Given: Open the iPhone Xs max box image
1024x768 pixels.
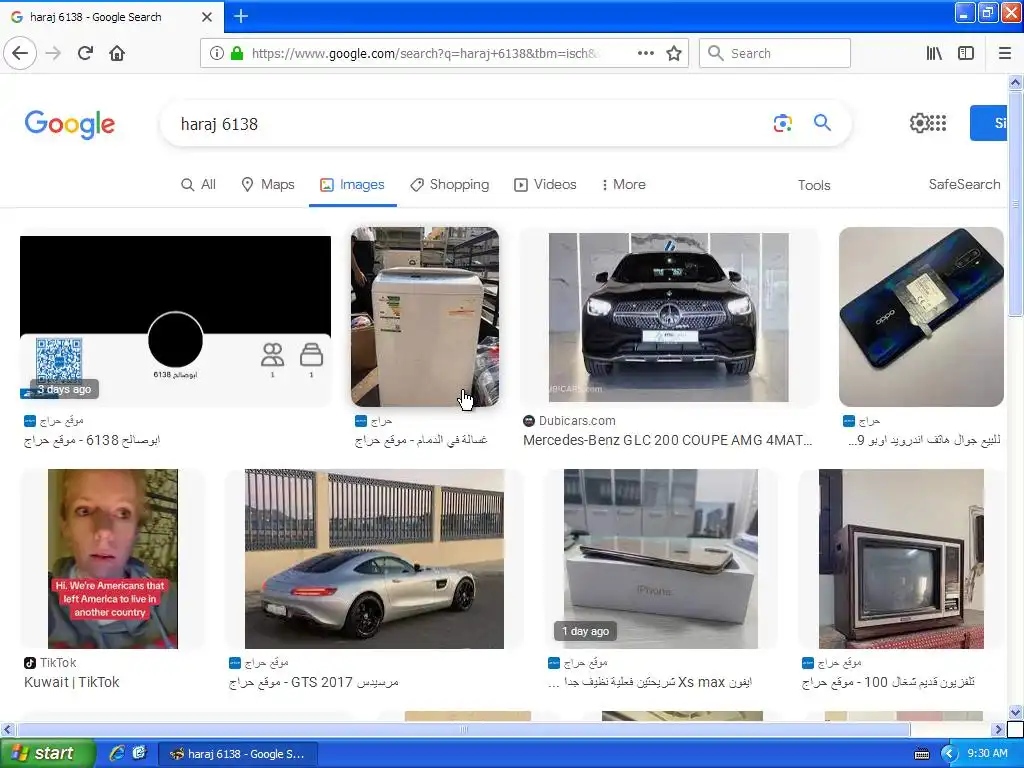Looking at the screenshot, I should (x=661, y=558).
